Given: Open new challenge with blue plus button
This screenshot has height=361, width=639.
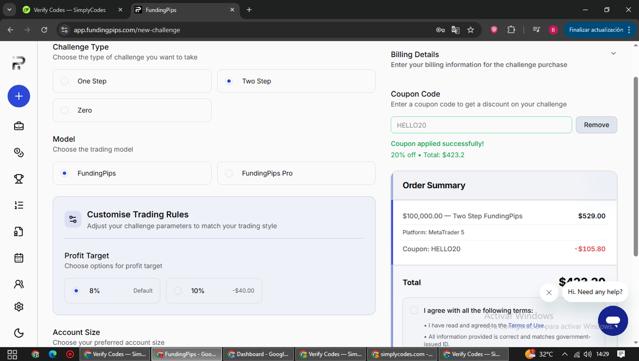Looking at the screenshot, I should pyautogui.click(x=19, y=96).
